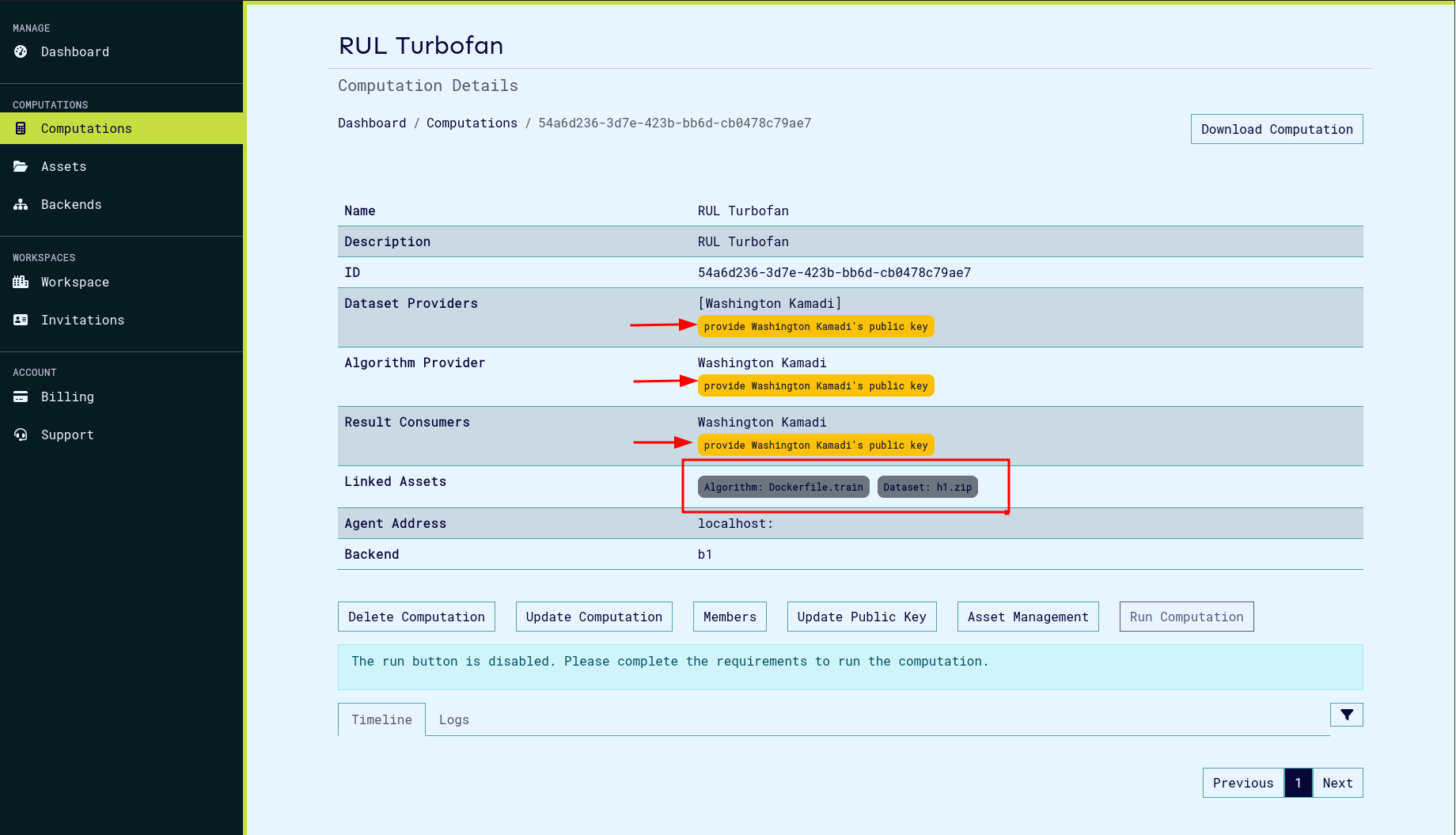The width and height of the screenshot is (1456, 835).
Task: Click the Update Public Key button
Action: tap(862, 617)
